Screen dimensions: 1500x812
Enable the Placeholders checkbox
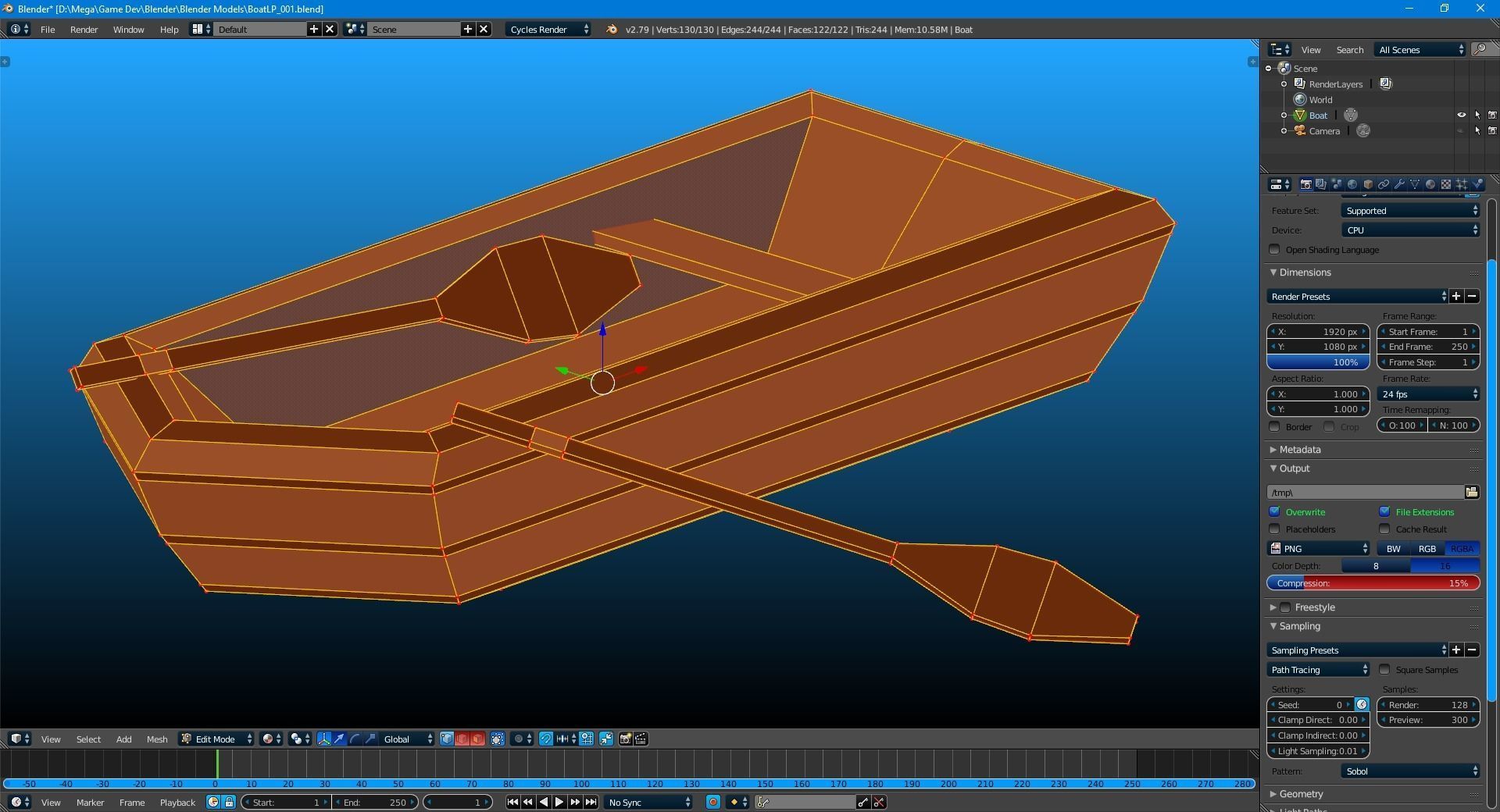pyautogui.click(x=1275, y=529)
